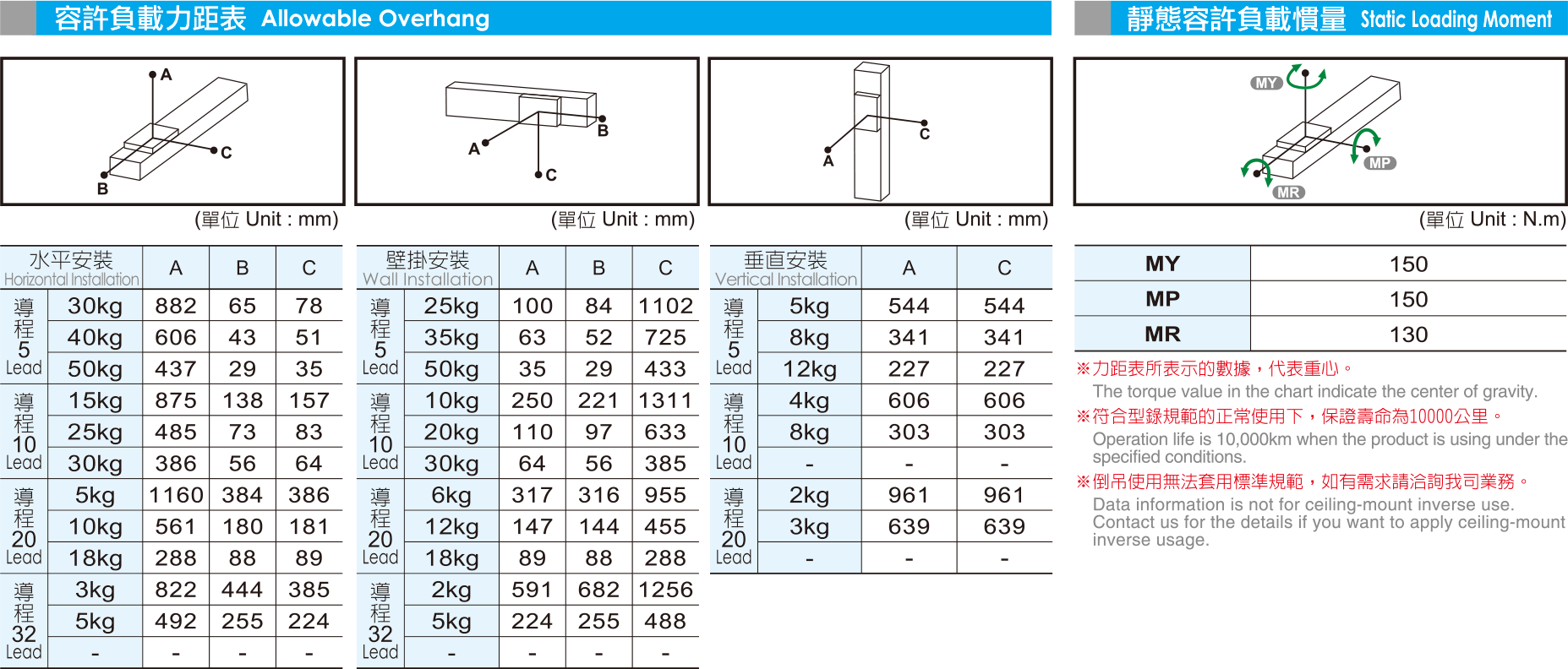
Task: Click the gray MR badge in diagram
Action: [x=1288, y=193]
